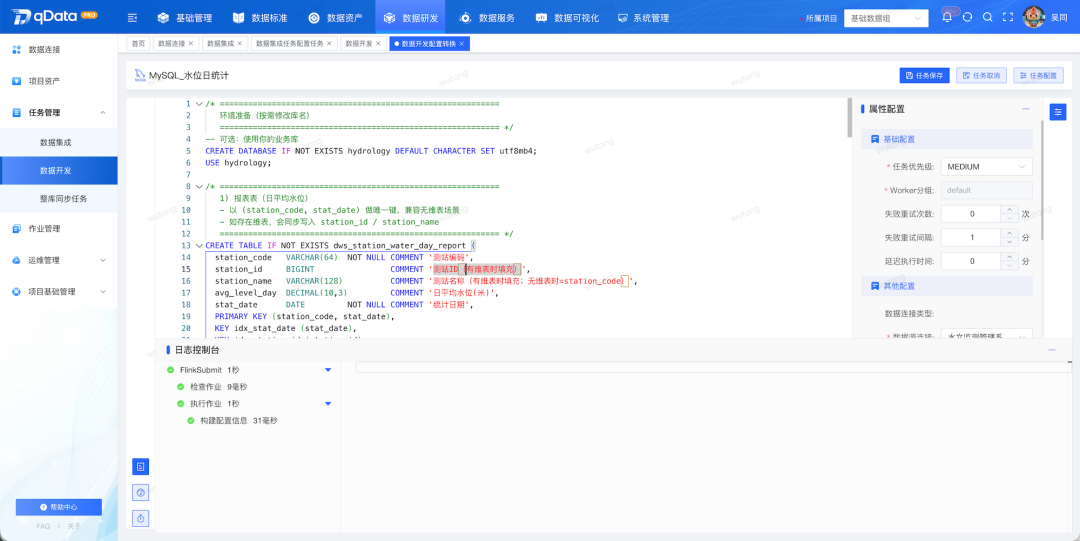Minimize the 日志控制台 panel
This screenshot has width=1080, height=541.
[x=1052, y=350]
